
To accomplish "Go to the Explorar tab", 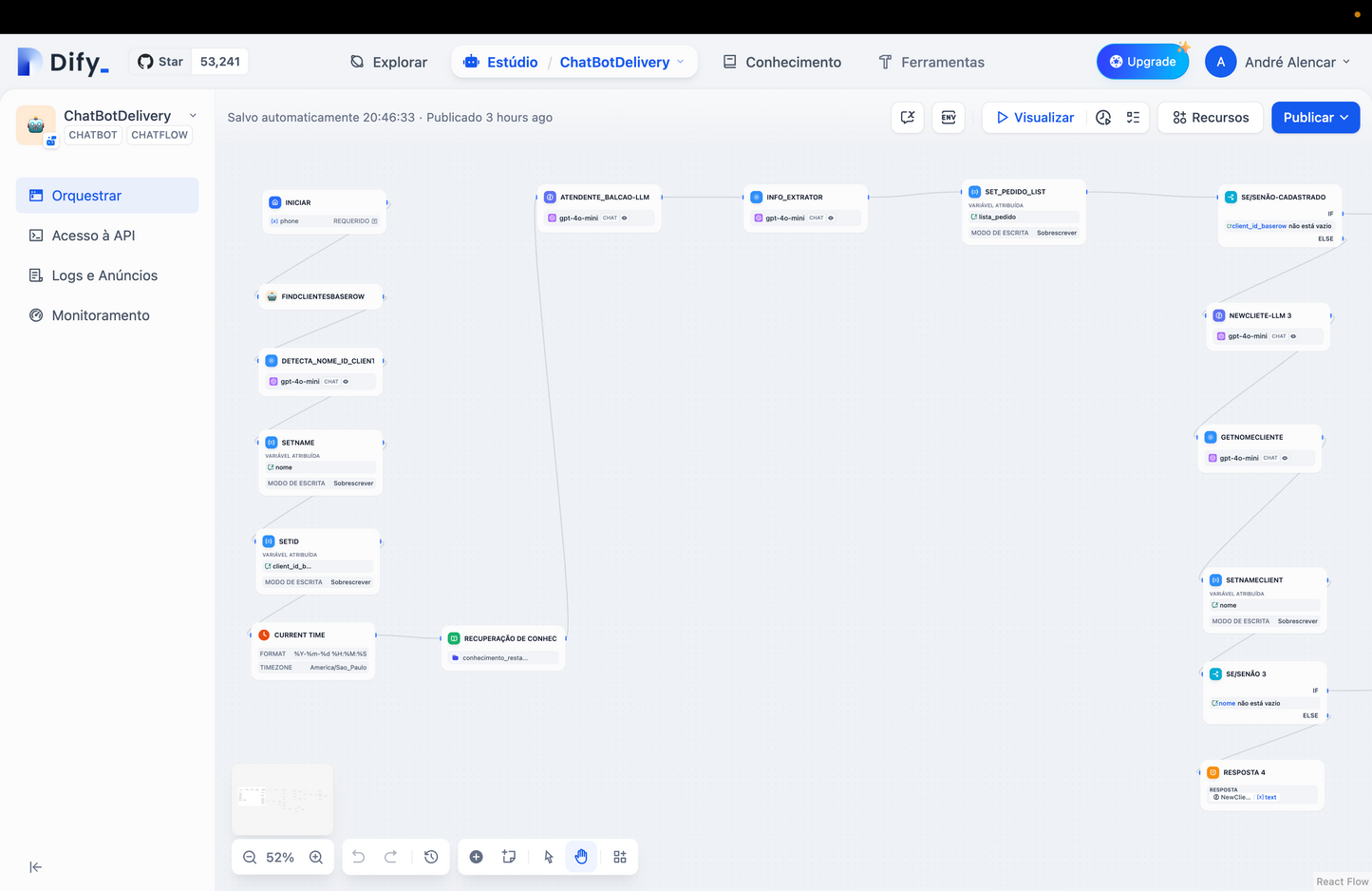I will 389,62.
